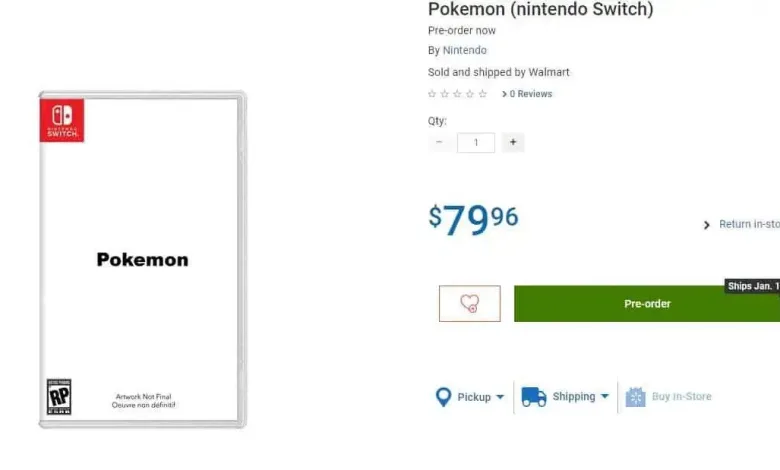Viewport: 780px width, 470px height.
Task: Click the Pokemon (nintendo Switch) product title
Action: tap(540, 9)
